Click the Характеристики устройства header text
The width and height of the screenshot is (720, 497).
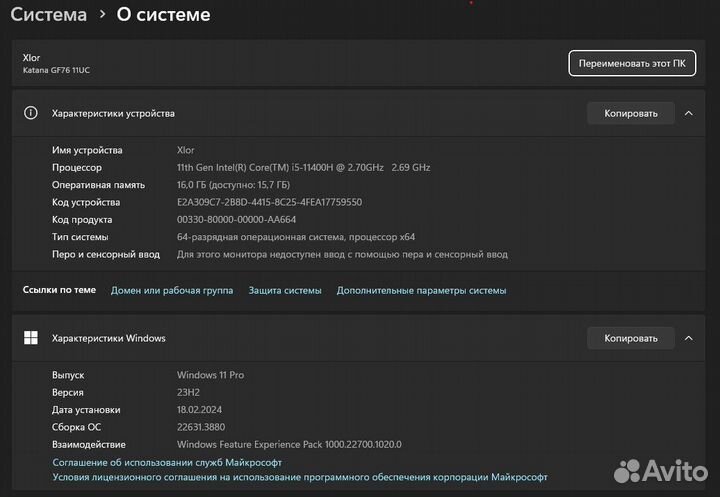[x=113, y=113]
